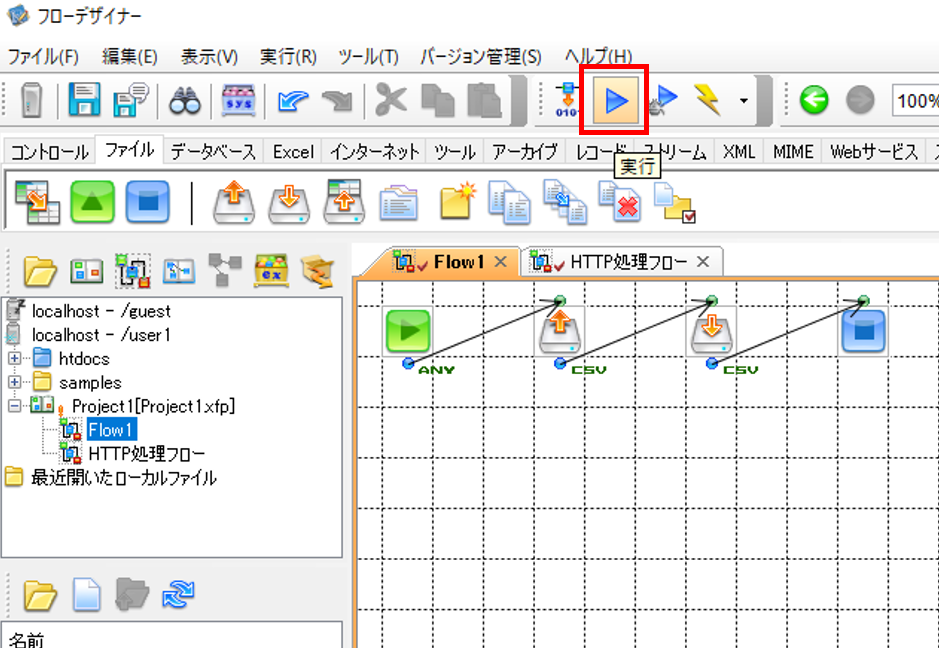The image size is (939, 648).
Task: Select green Start component in palette
Action: (x=92, y=202)
